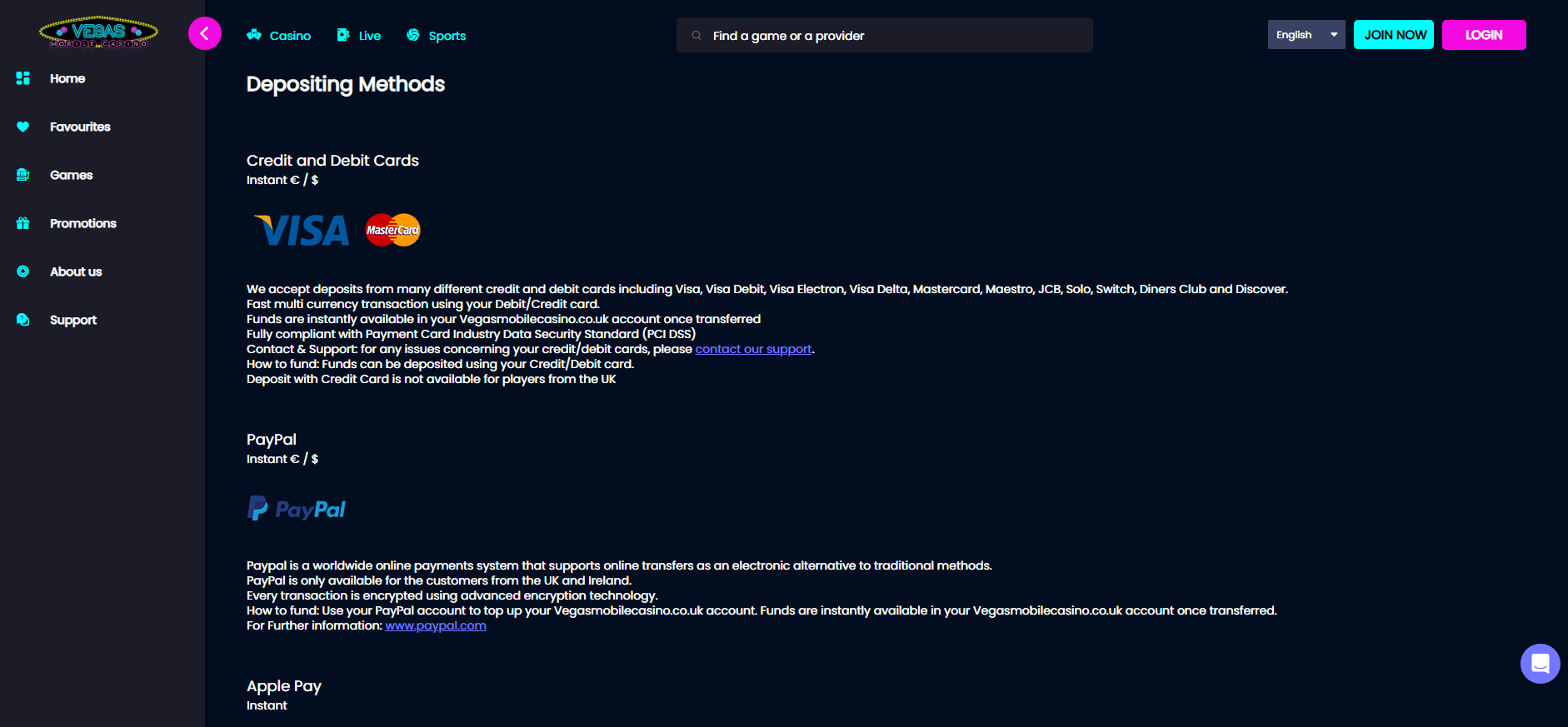Open the live chat bubble widget
This screenshot has height=727, width=1568.
pyautogui.click(x=1541, y=664)
